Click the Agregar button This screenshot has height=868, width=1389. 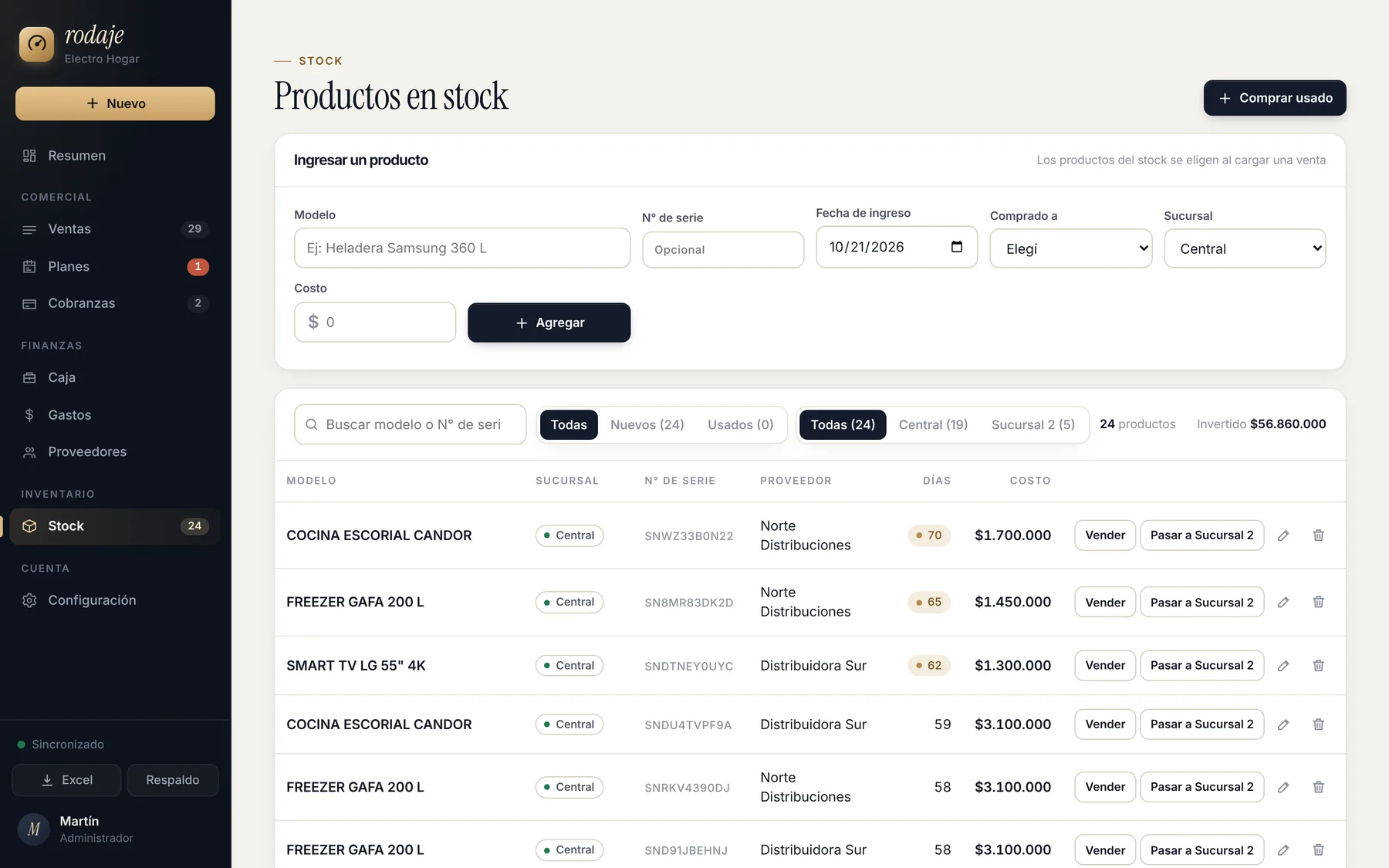point(549,323)
